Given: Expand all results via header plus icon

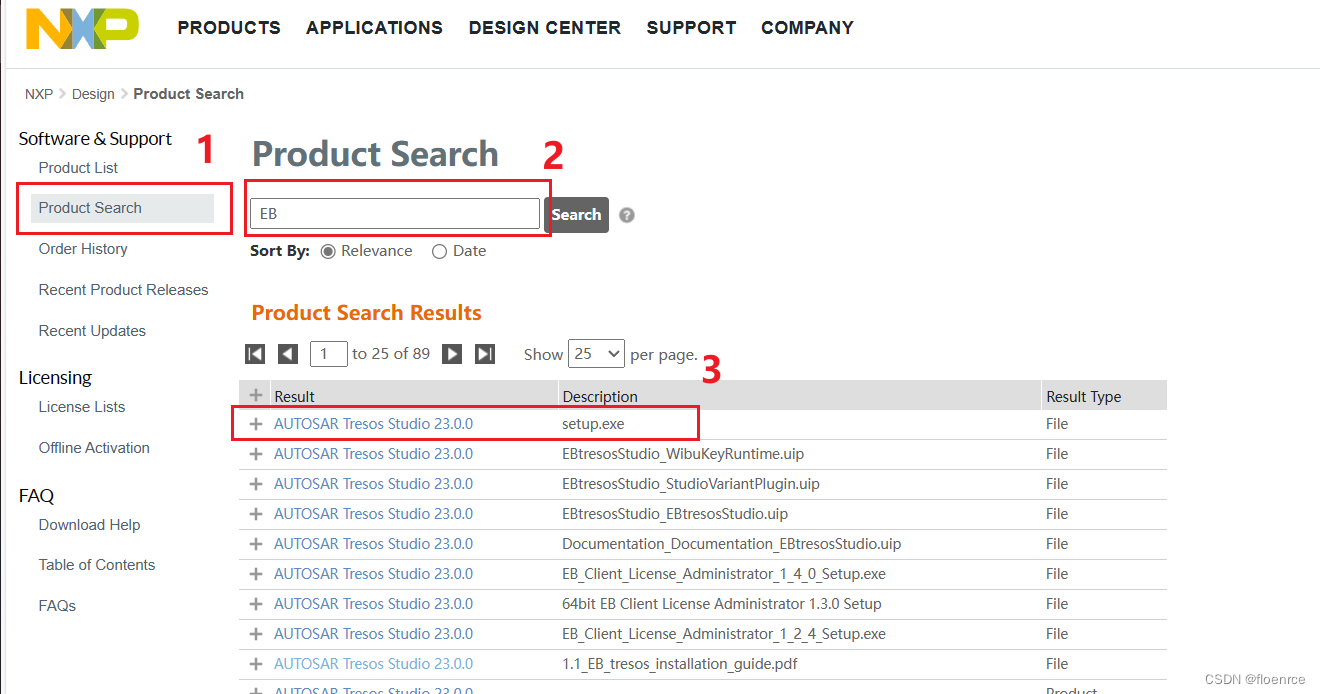Looking at the screenshot, I should point(256,396).
